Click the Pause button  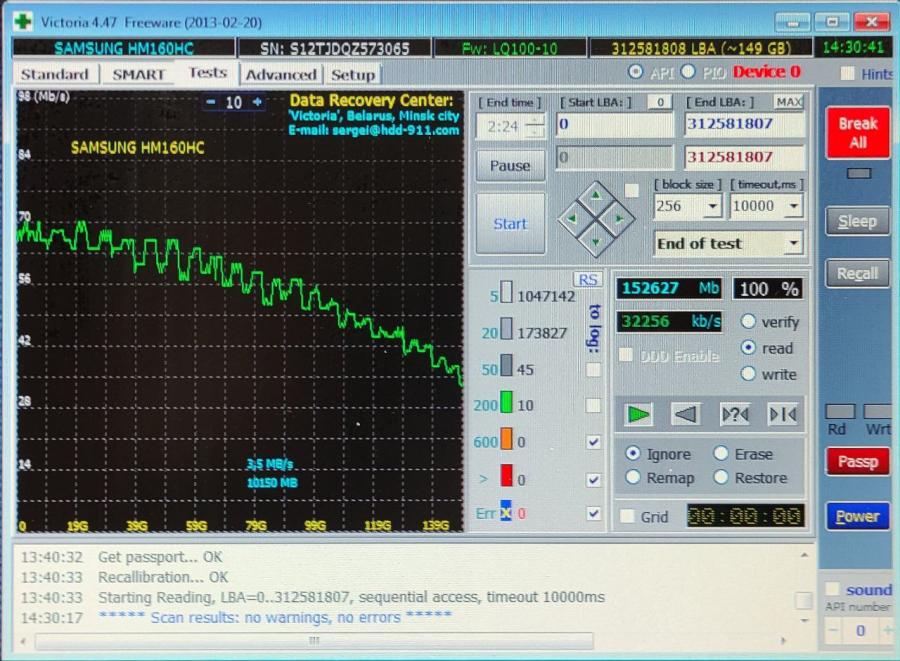click(x=510, y=166)
